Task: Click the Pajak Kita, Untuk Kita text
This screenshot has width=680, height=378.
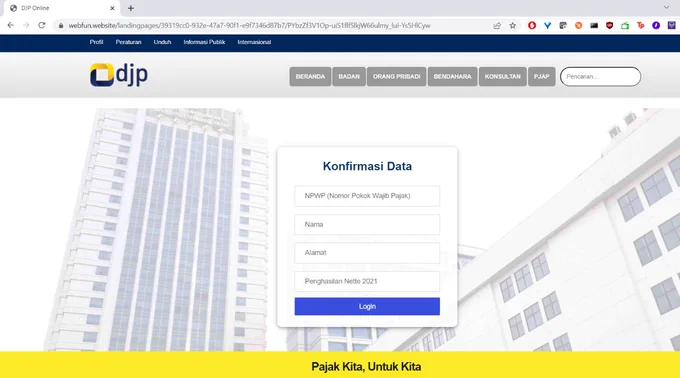Action: click(x=366, y=367)
